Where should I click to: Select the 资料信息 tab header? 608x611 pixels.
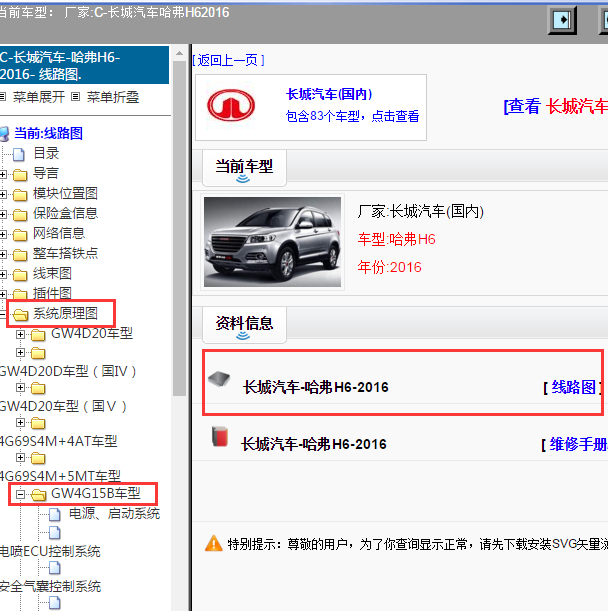[244, 325]
